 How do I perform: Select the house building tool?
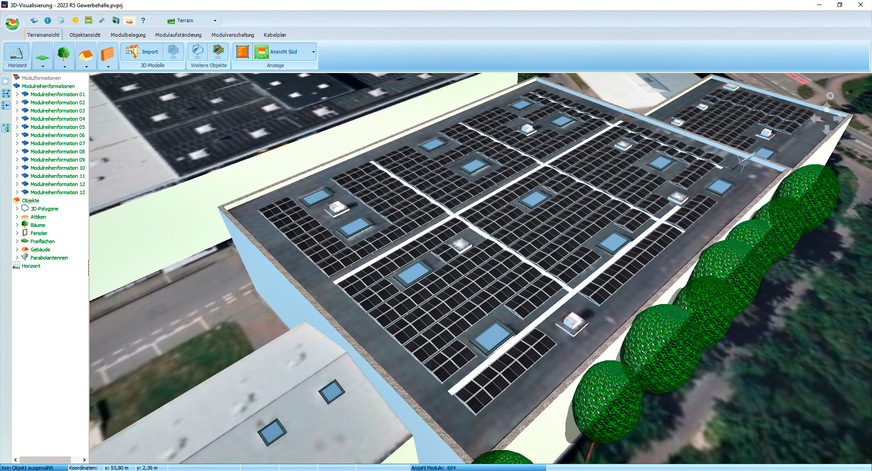86,54
